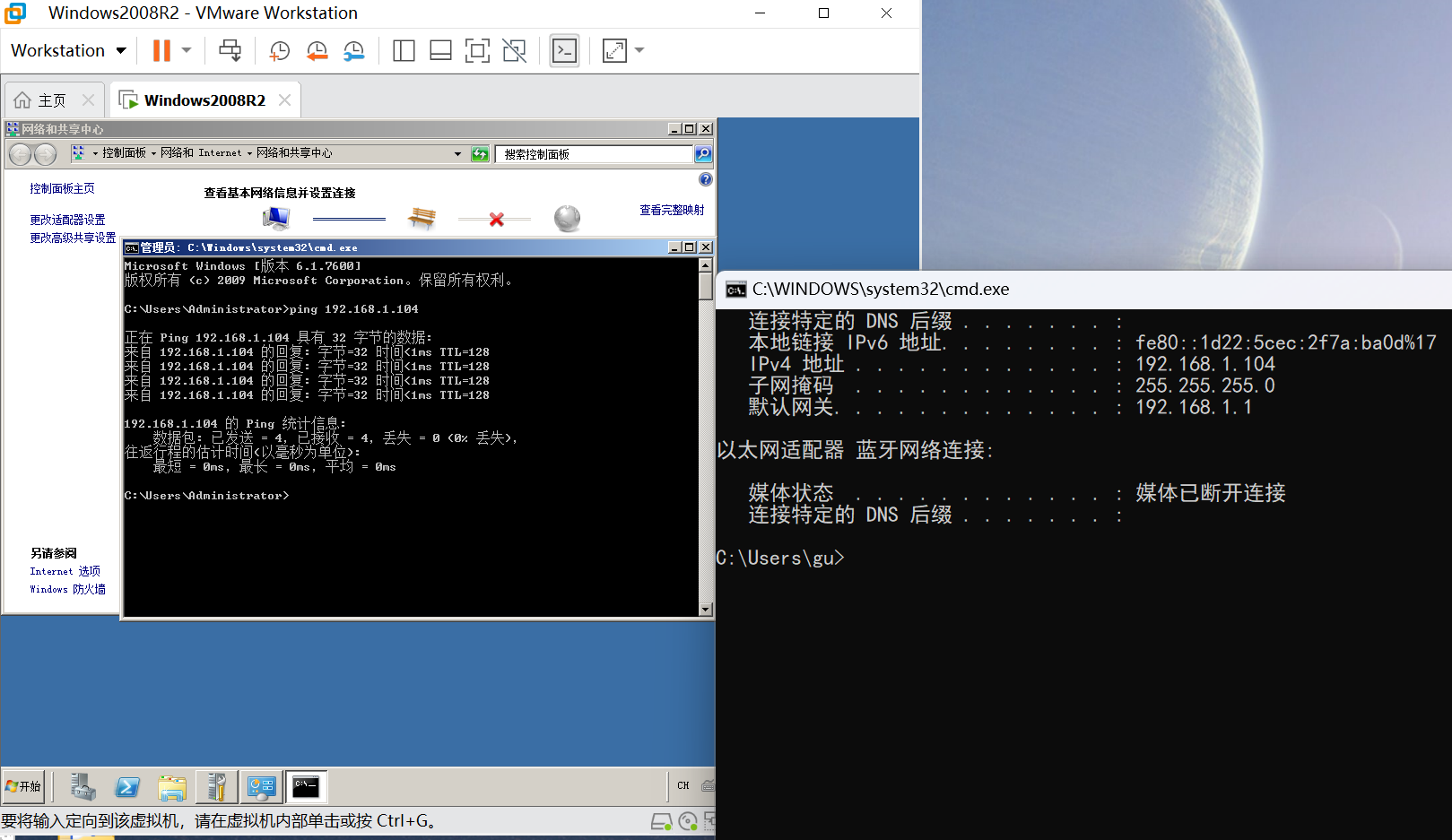Go back in the Network and Sharing Center
Viewport: 1452px width, 840px height.
(x=20, y=154)
